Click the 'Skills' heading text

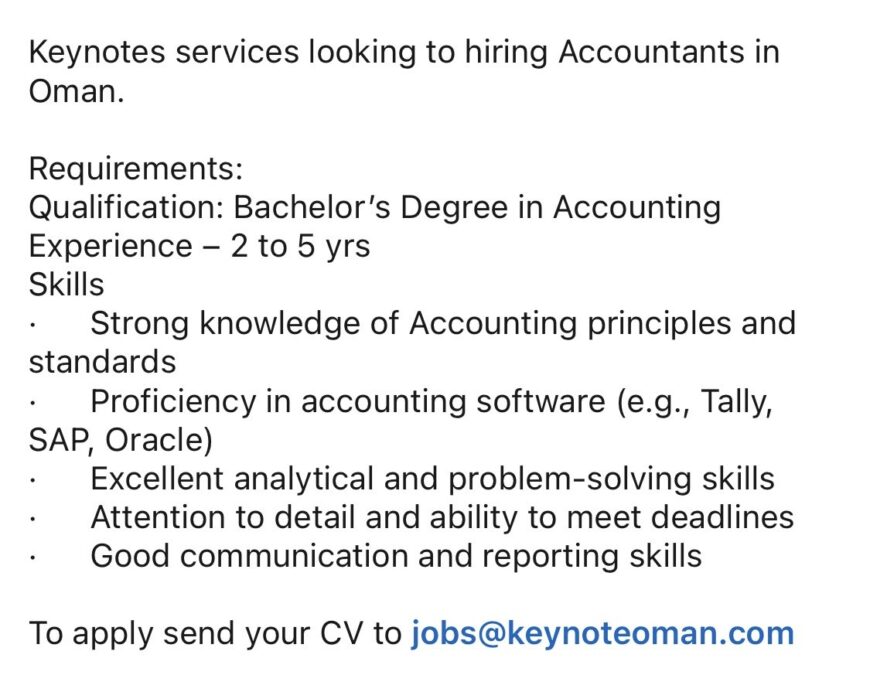67,285
